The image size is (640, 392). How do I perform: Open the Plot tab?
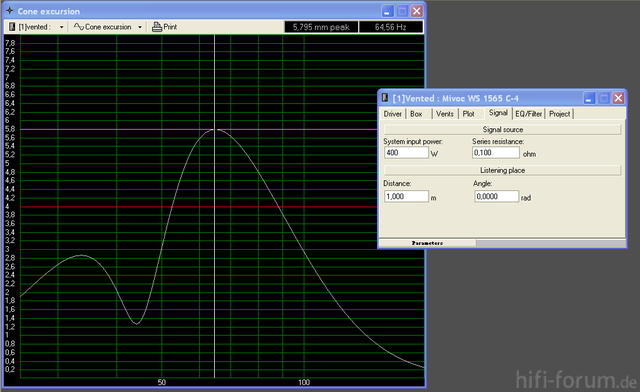pyautogui.click(x=469, y=114)
